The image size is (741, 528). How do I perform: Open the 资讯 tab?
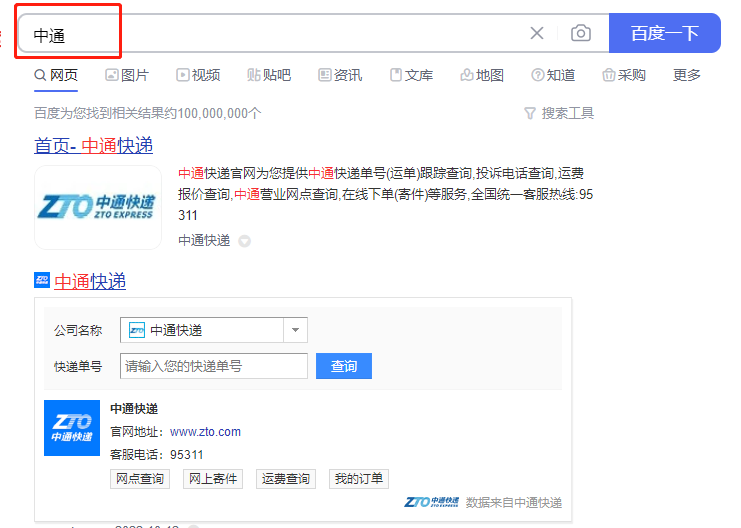(340, 75)
